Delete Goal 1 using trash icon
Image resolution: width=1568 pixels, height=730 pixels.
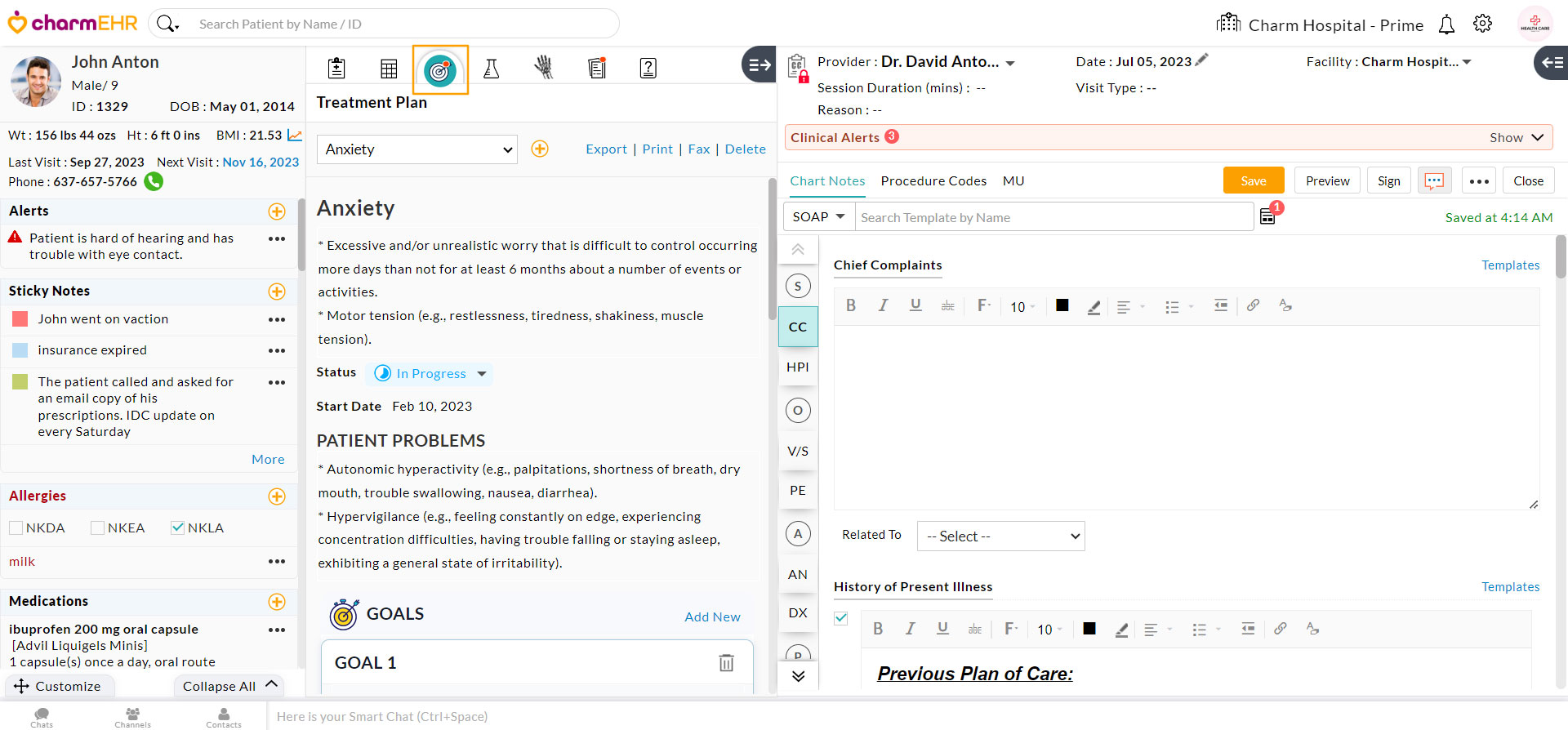click(726, 662)
